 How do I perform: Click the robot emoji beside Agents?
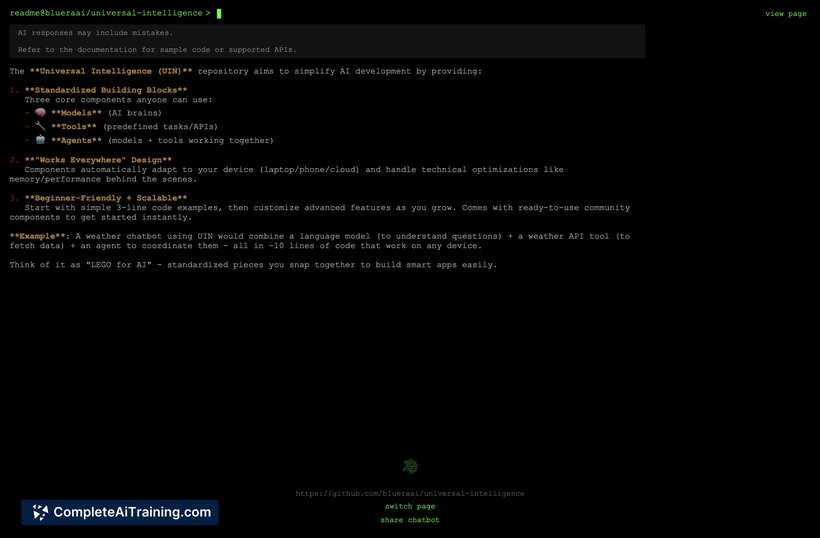coord(40,140)
